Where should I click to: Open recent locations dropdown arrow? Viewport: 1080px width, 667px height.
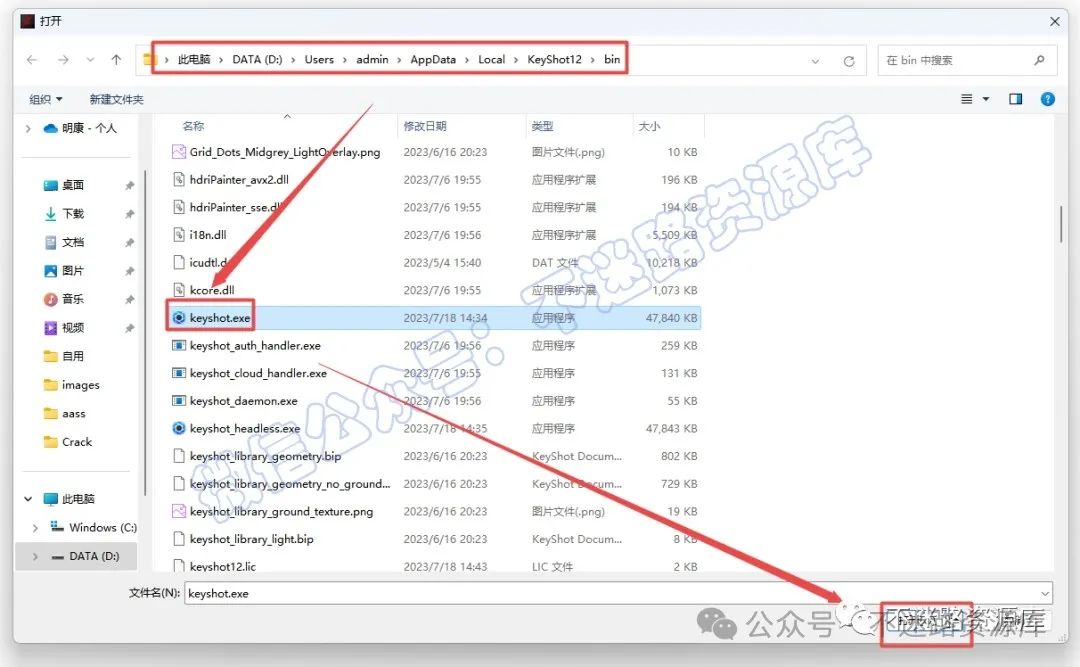click(x=90, y=60)
